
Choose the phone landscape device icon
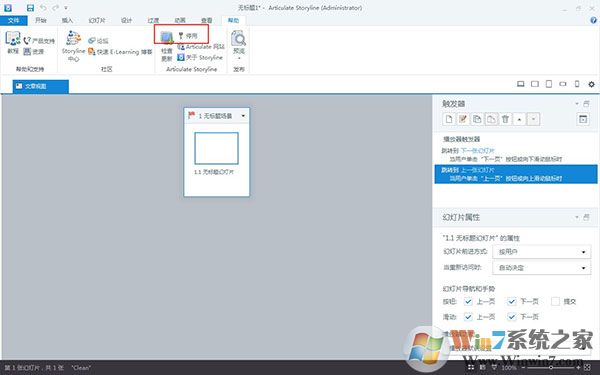(x=562, y=84)
